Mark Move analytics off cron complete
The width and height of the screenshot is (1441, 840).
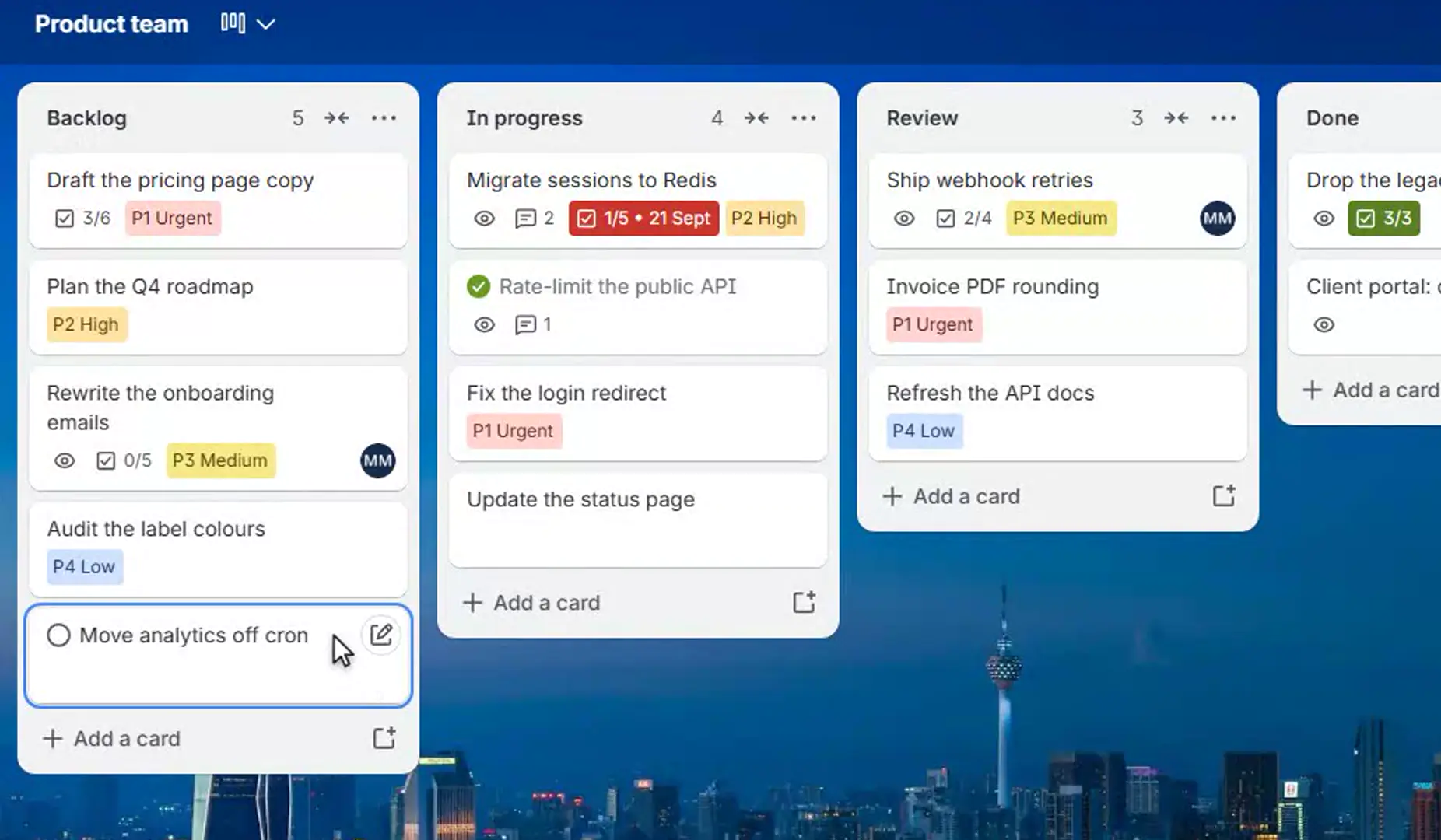(x=58, y=635)
